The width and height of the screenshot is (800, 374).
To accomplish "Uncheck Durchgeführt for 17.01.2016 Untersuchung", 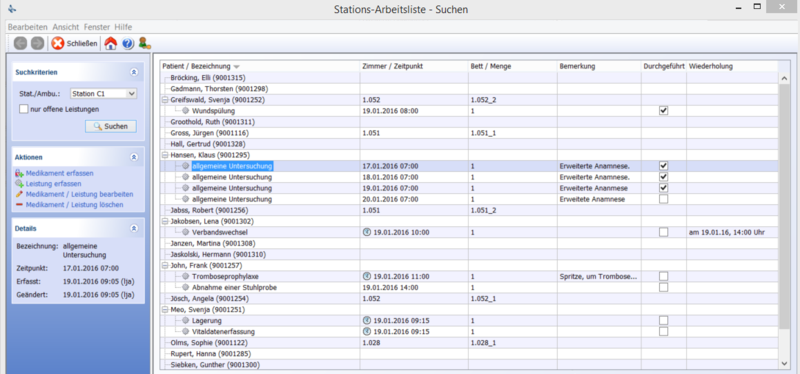I will pos(663,166).
